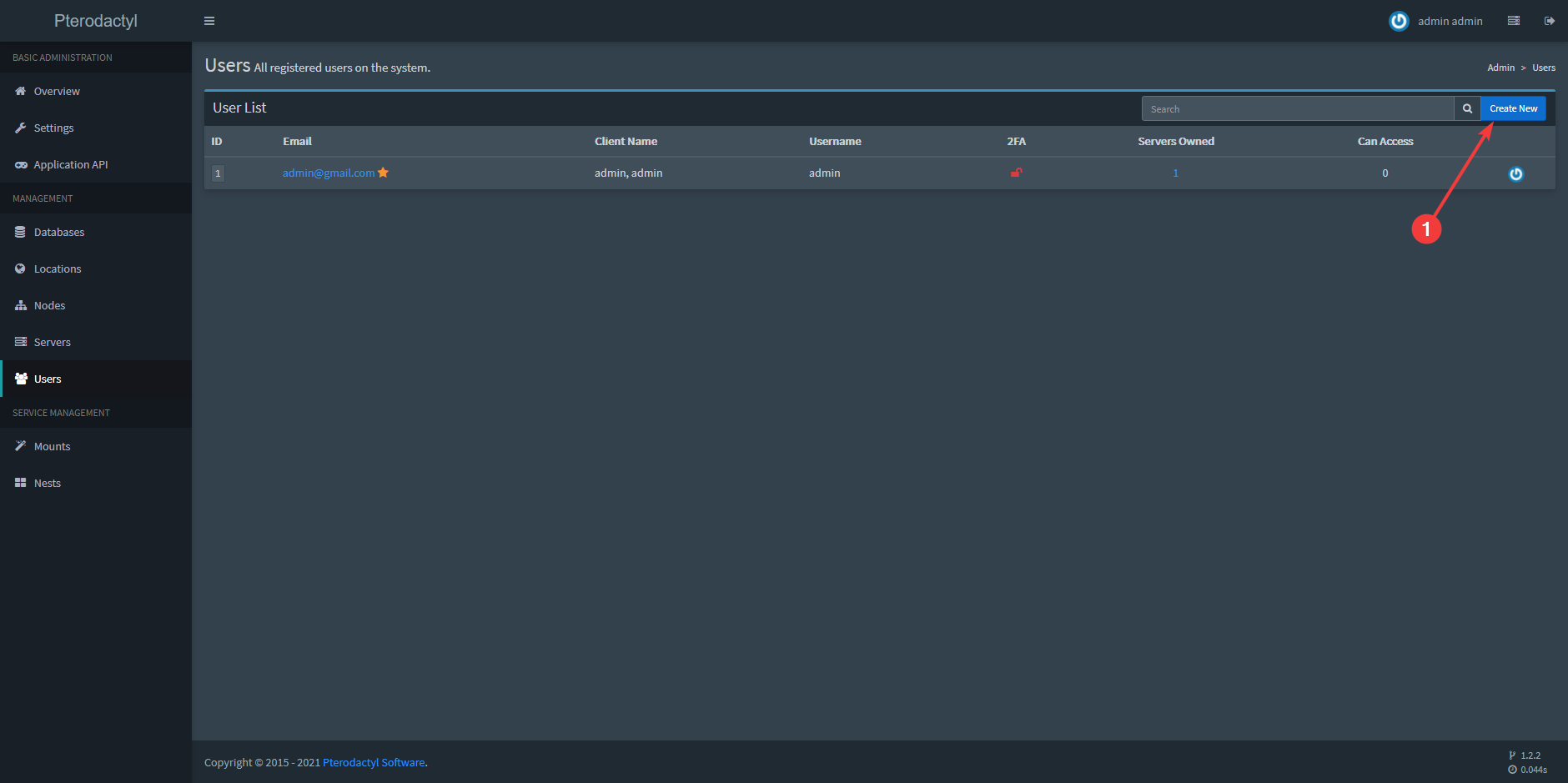The image size is (1568, 783).
Task: Click the server list icon in top bar
Action: coord(1514,21)
